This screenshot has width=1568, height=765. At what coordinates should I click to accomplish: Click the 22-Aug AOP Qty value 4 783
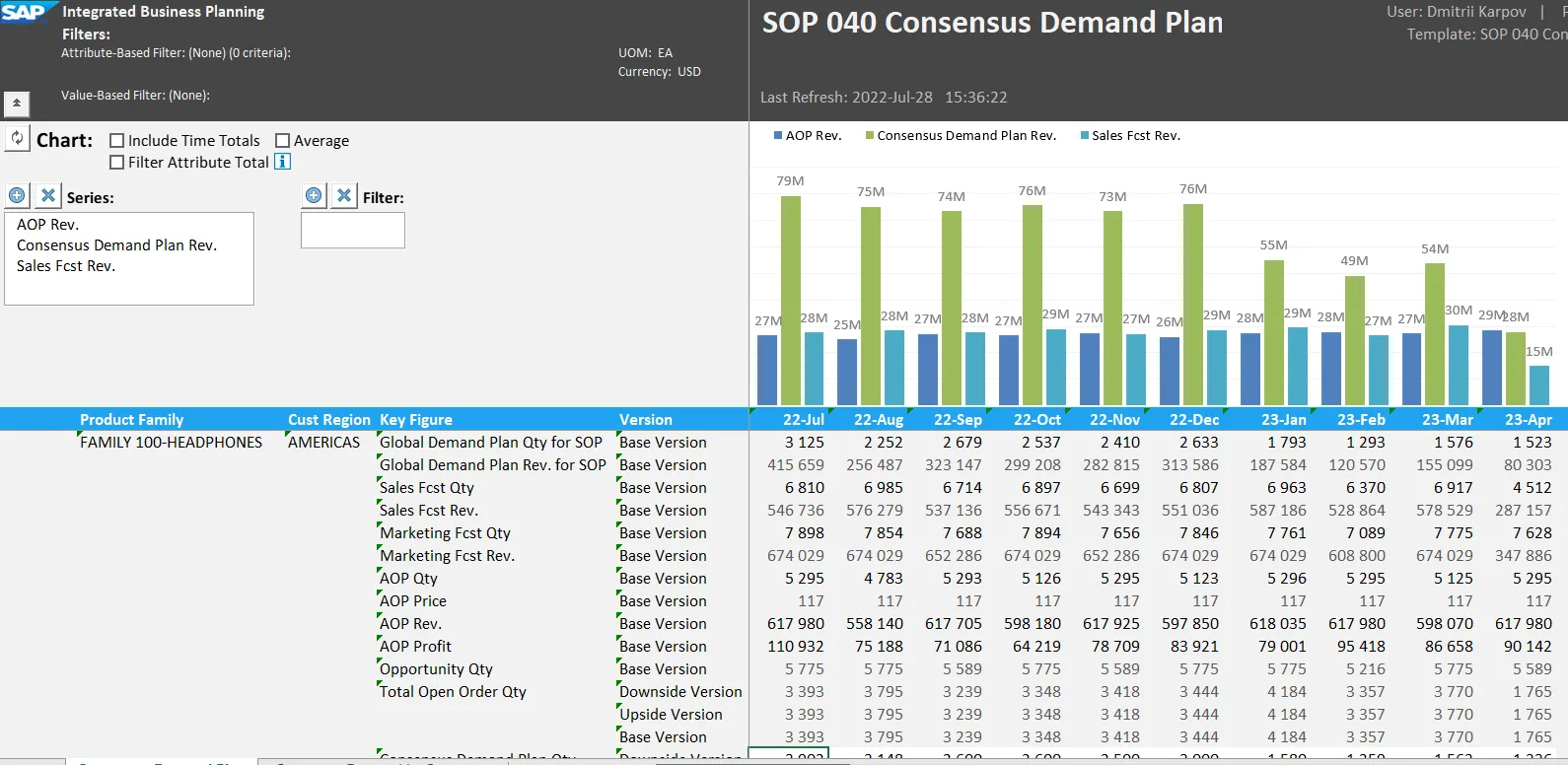(884, 579)
